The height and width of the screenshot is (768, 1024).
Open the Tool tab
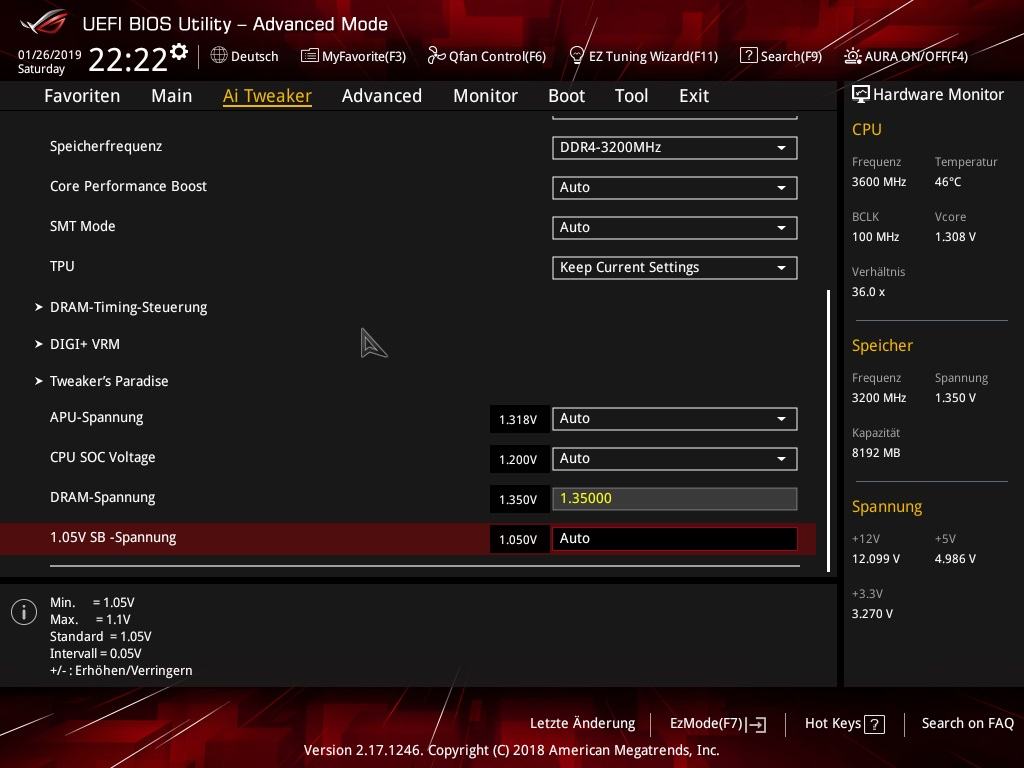coord(632,96)
